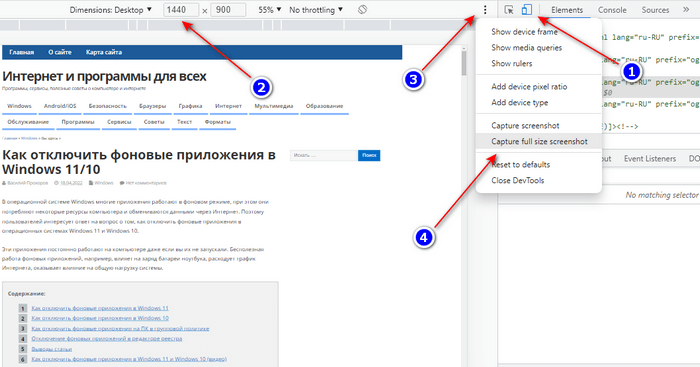Image resolution: width=700 pixels, height=367 pixels.
Task: Open the Советы category
Action: (154, 122)
